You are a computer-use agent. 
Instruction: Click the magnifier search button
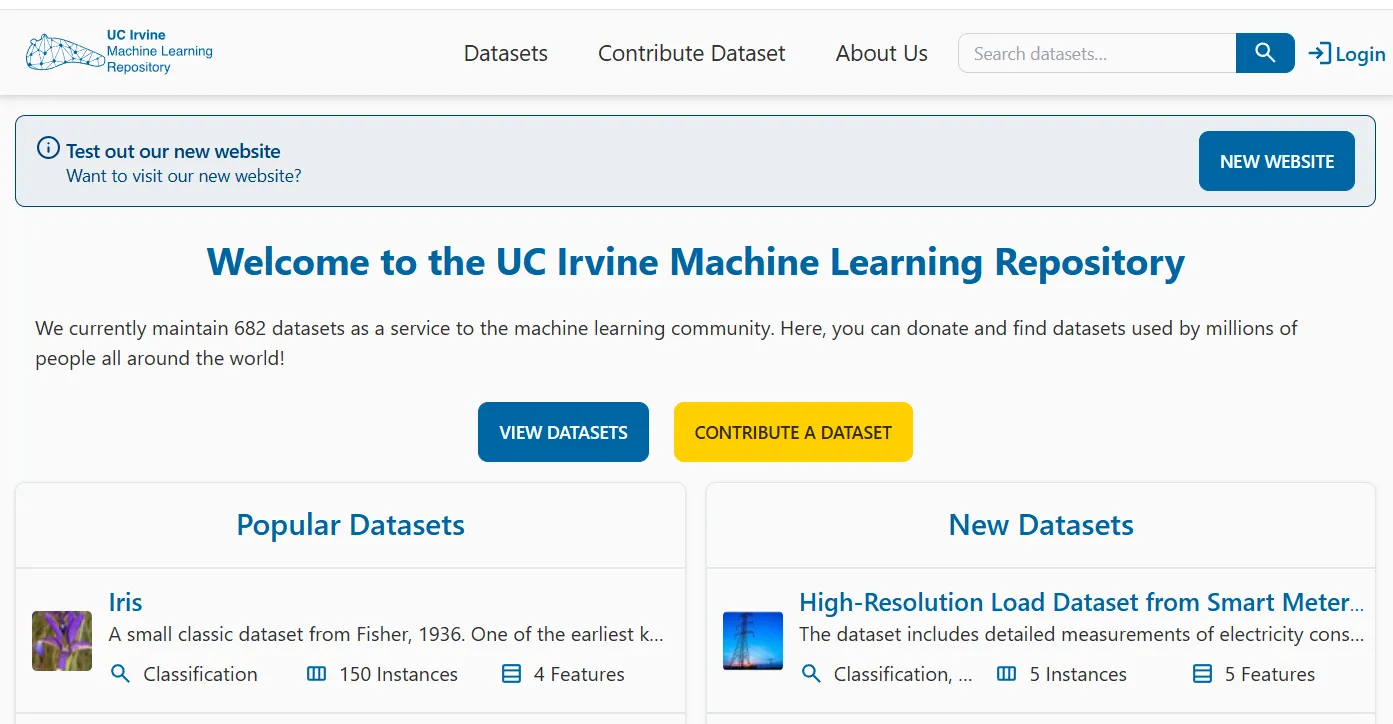[x=1265, y=53]
